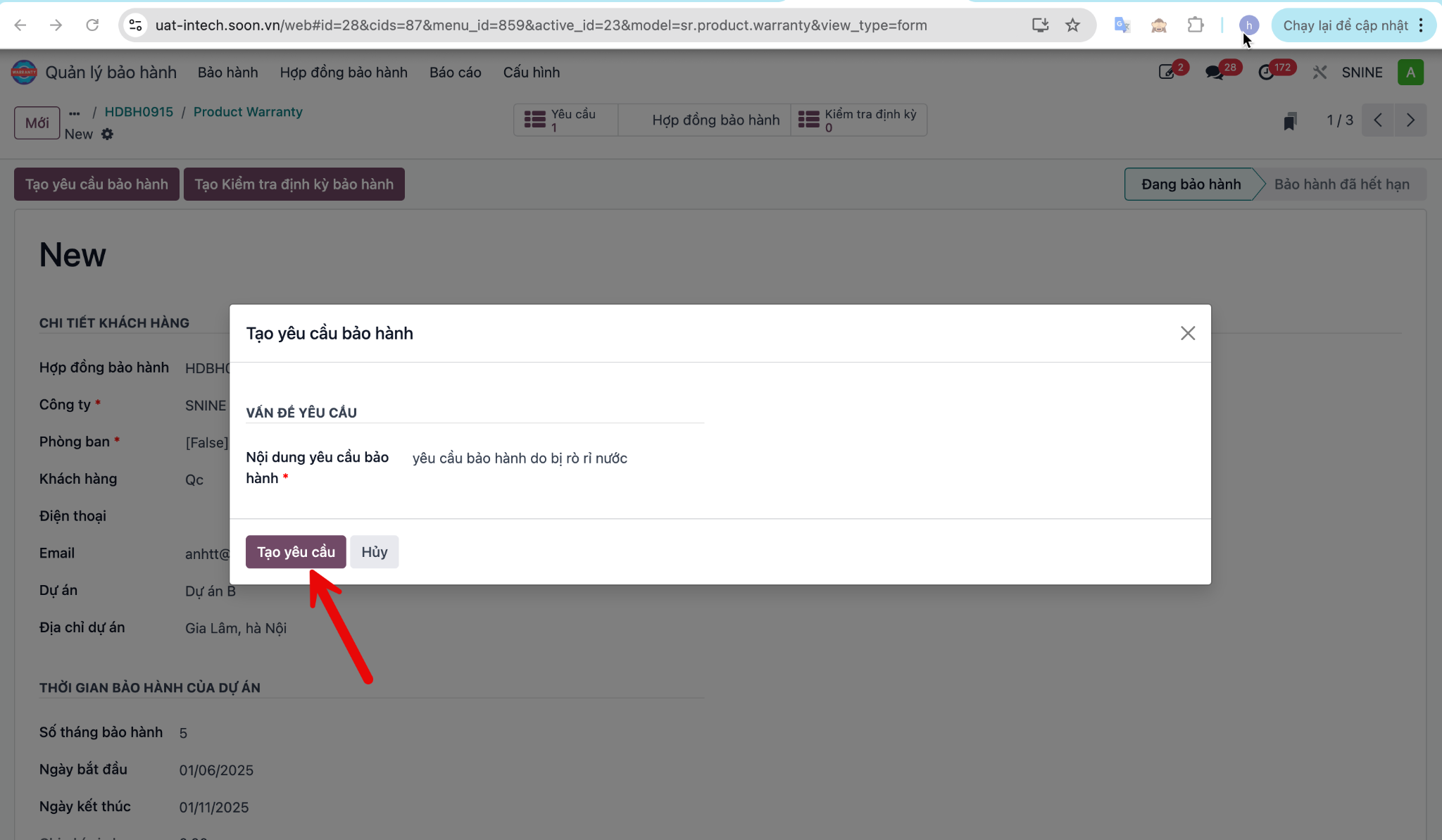This screenshot has height=840, width=1442.
Task: Go to next record arrow
Action: [x=1410, y=120]
